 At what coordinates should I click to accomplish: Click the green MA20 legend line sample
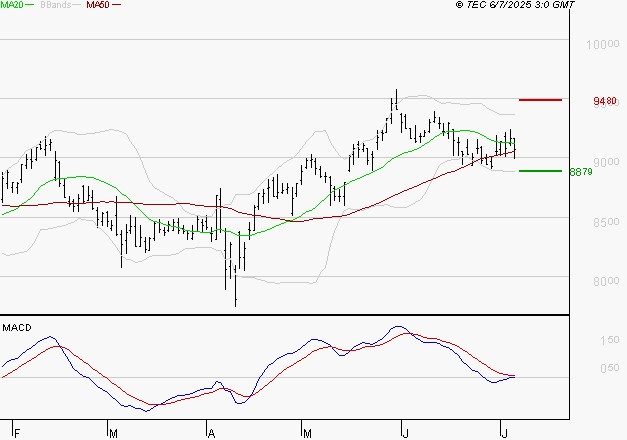(x=30, y=5)
